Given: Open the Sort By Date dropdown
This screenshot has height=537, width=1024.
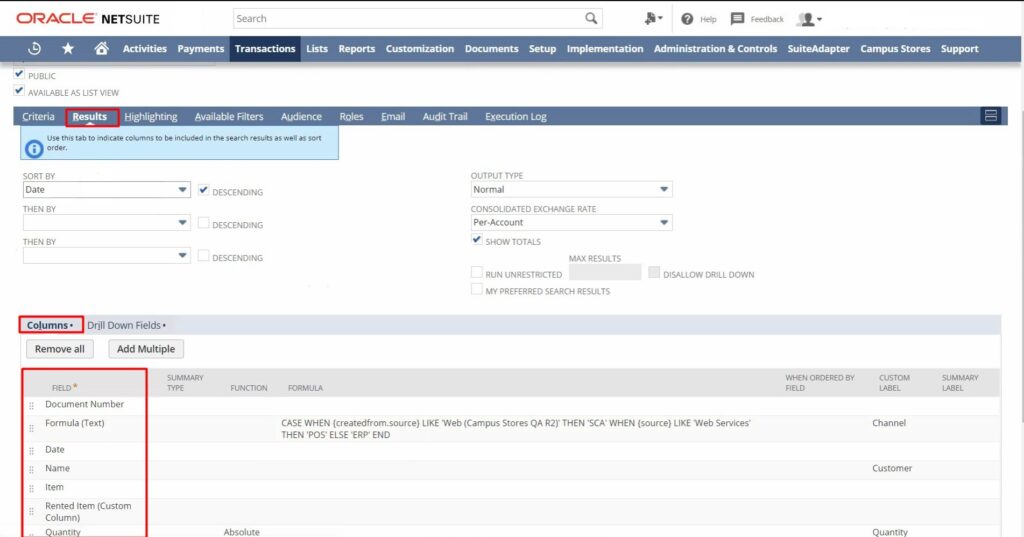Looking at the screenshot, I should 106,189.
